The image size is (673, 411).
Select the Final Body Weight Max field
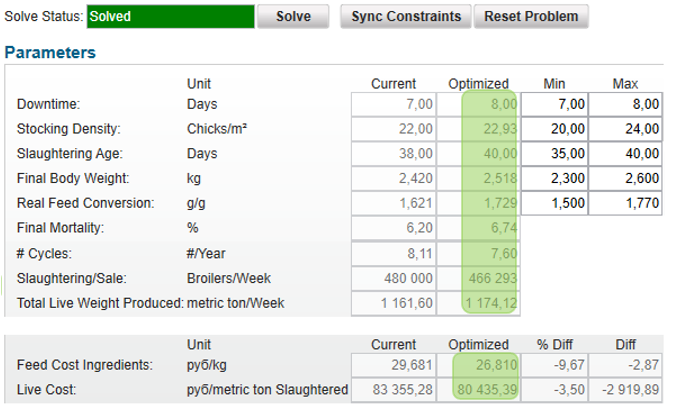[x=625, y=178]
